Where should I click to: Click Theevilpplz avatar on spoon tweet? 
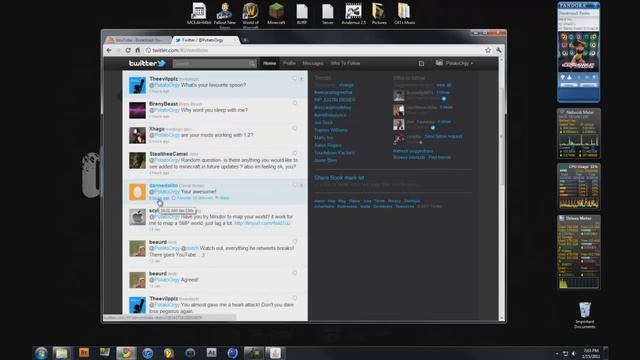(137, 85)
